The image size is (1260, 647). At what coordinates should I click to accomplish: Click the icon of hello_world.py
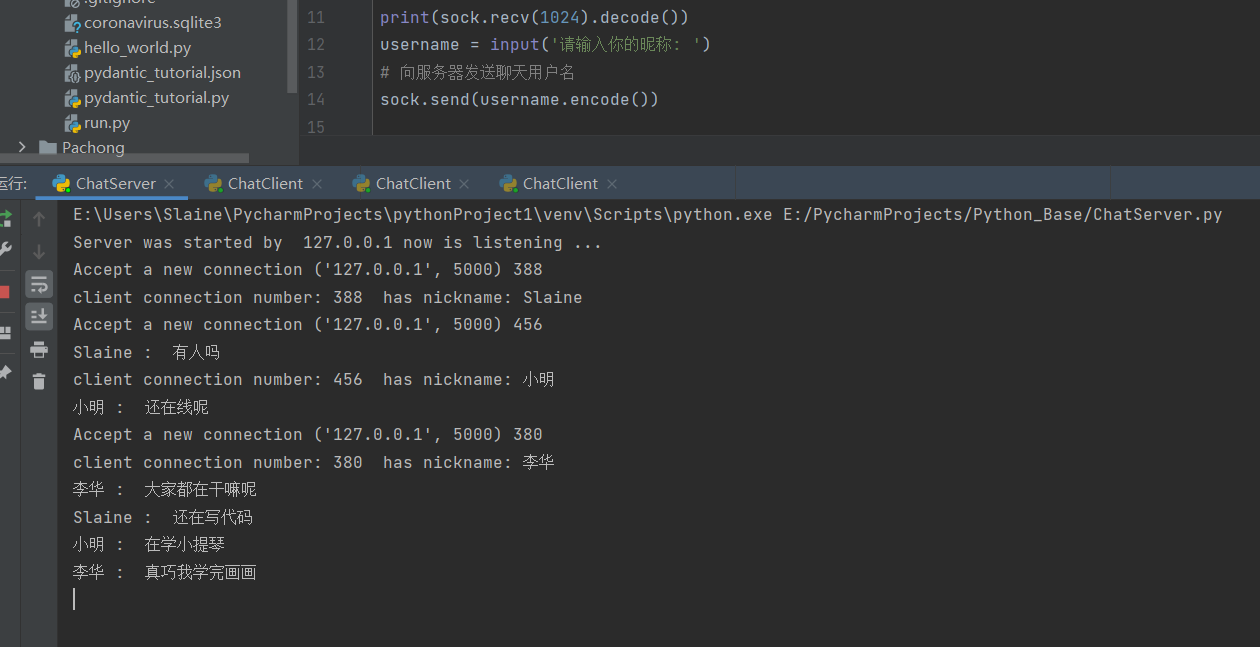72,48
